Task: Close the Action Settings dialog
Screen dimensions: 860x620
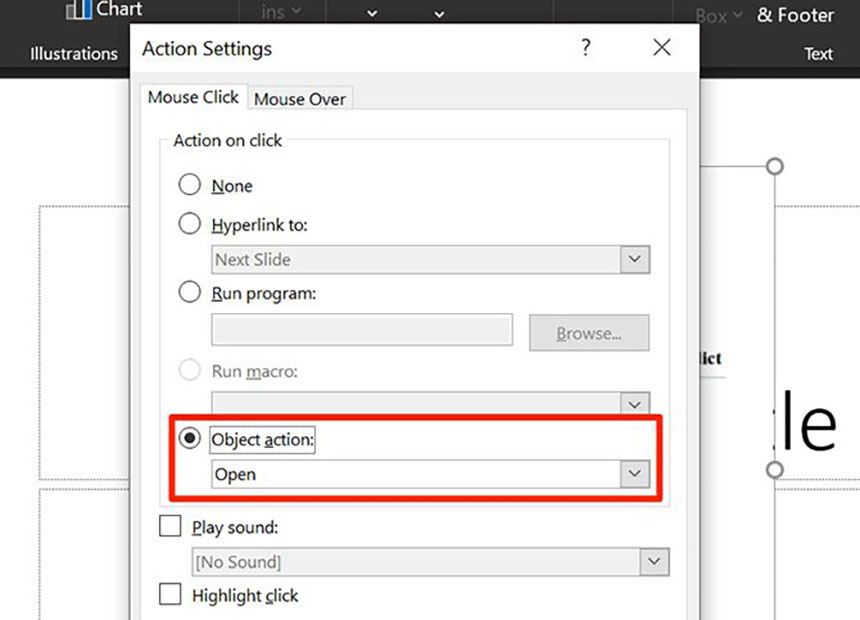Action: tap(661, 47)
